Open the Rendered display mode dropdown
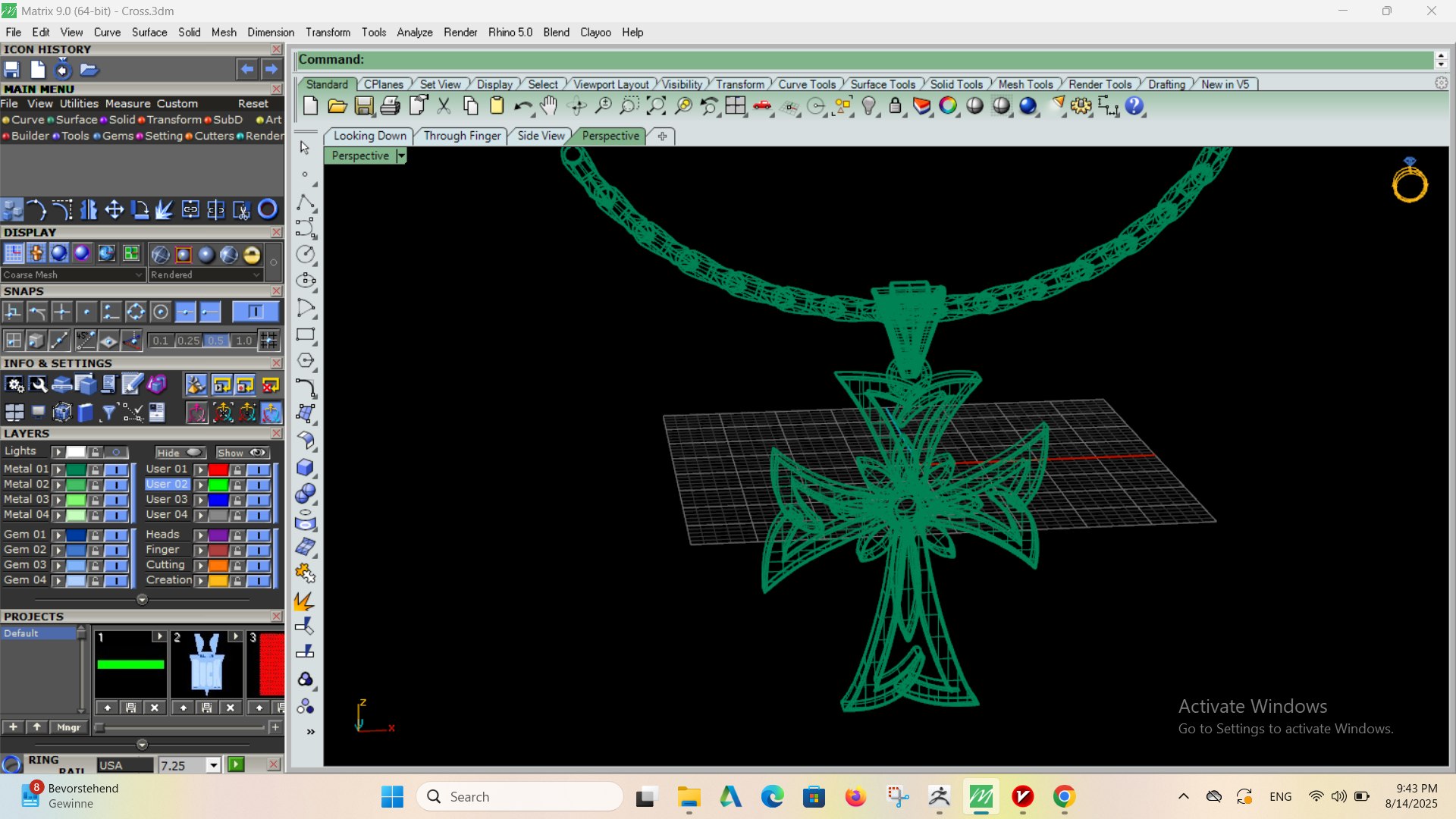1456x819 pixels. [x=205, y=275]
